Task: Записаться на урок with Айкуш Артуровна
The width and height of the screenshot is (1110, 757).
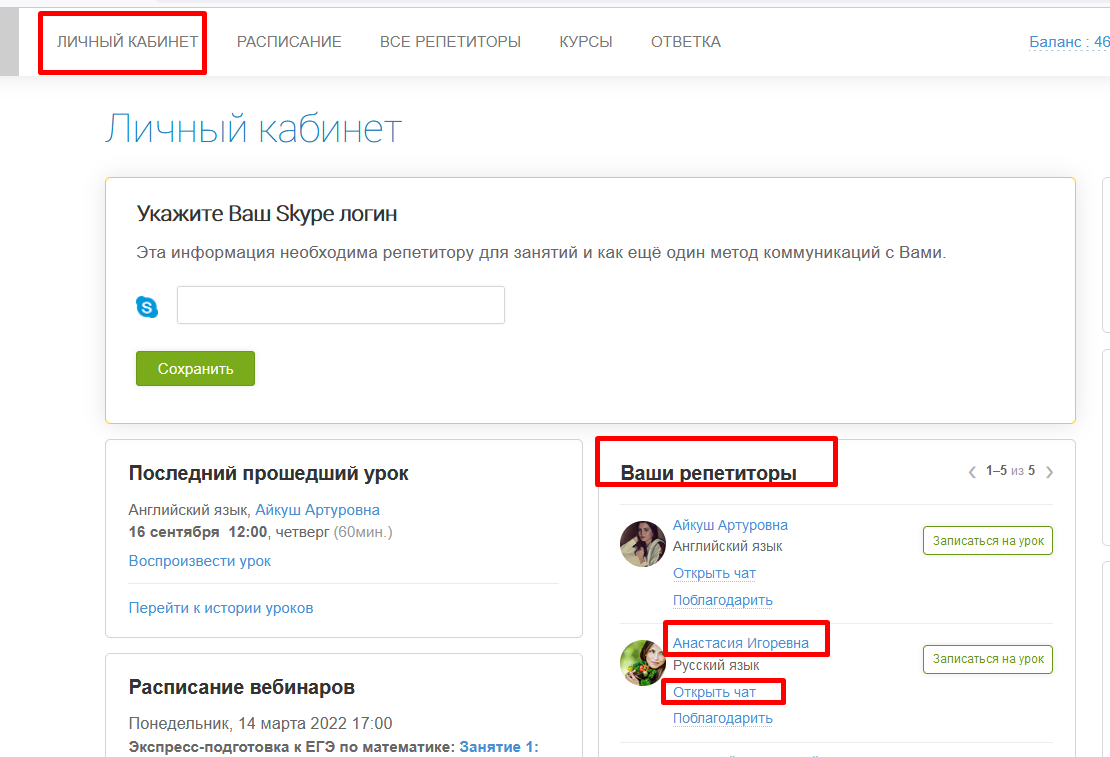Action: pyautogui.click(x=988, y=540)
